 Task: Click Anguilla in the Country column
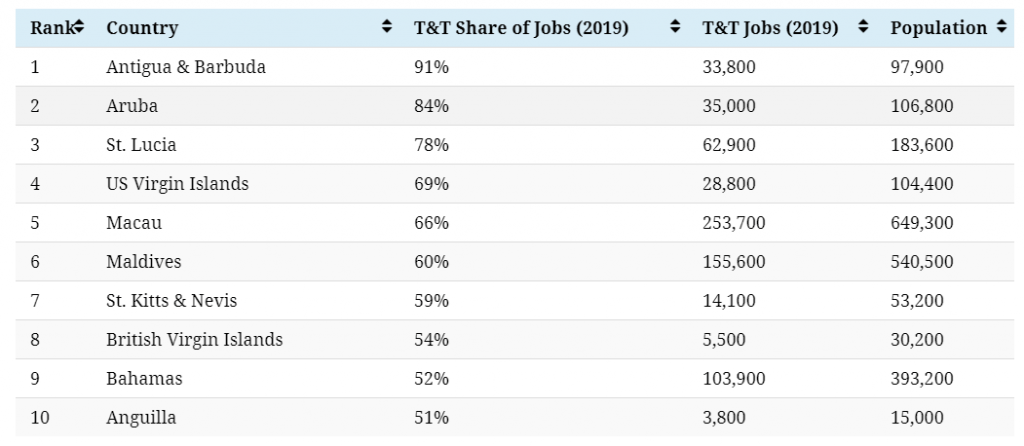(141, 418)
